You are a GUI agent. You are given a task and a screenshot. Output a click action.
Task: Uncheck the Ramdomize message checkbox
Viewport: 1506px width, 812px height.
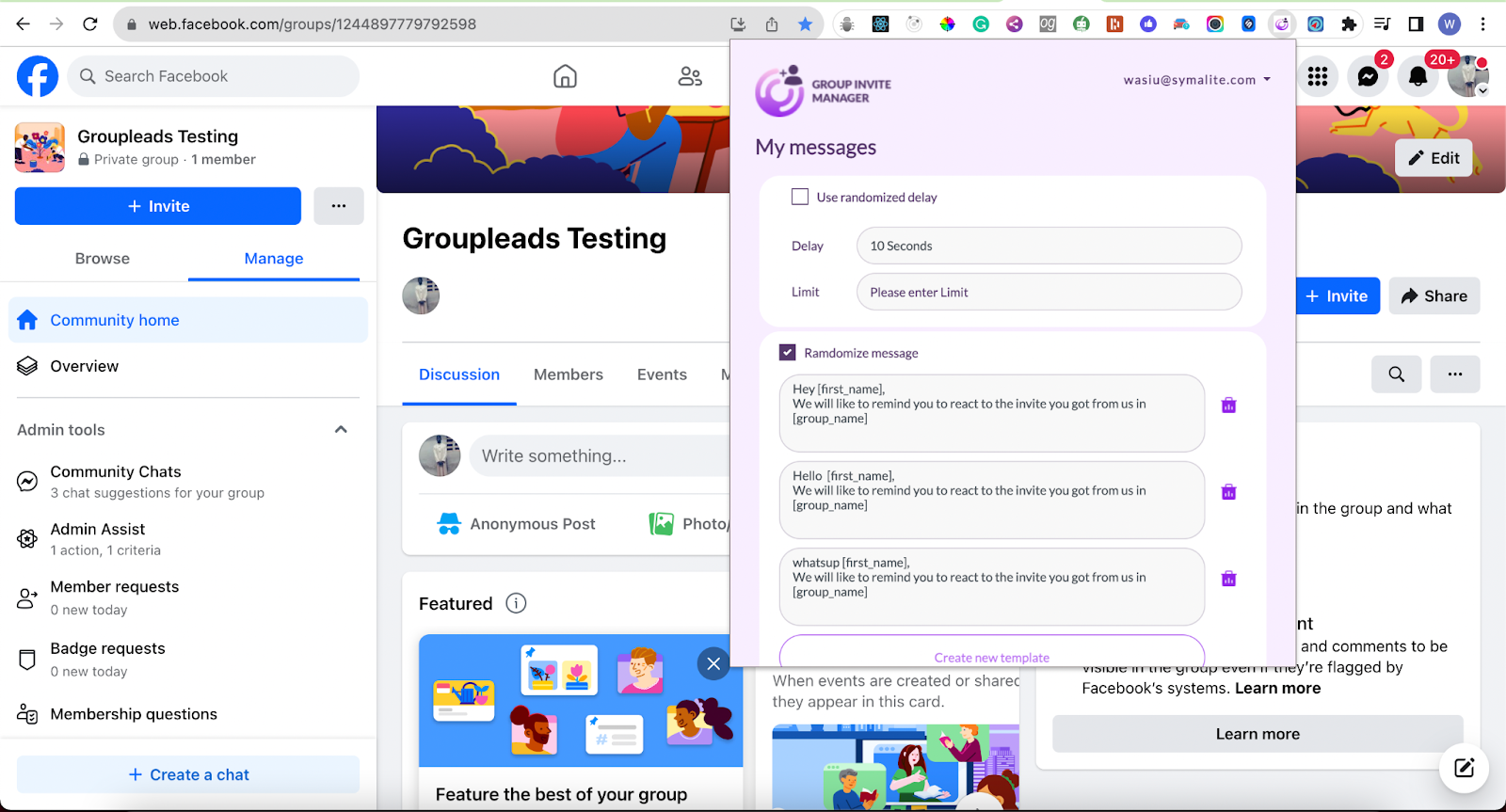click(x=788, y=353)
